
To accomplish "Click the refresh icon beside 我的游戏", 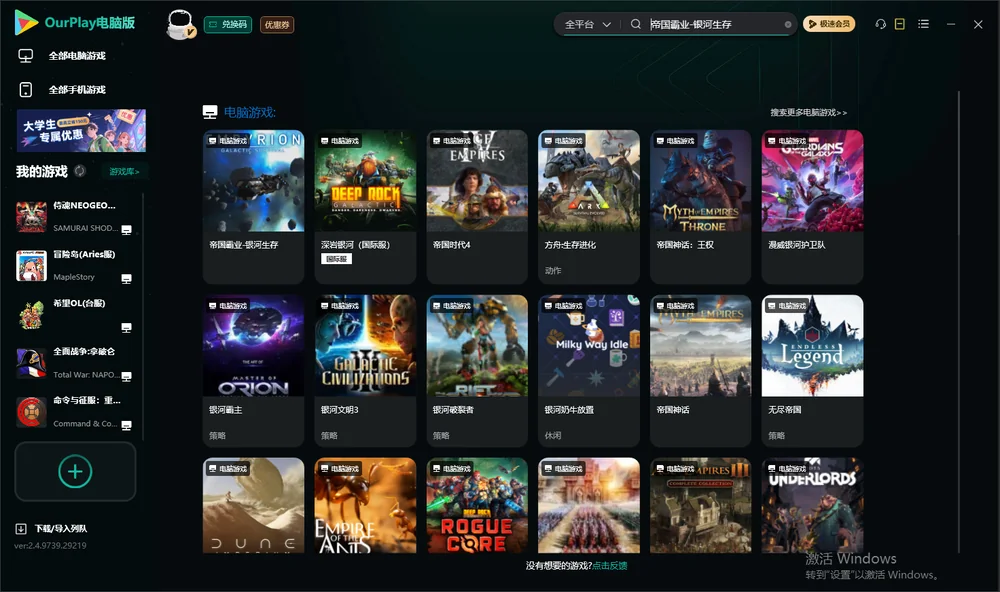I will point(80,171).
